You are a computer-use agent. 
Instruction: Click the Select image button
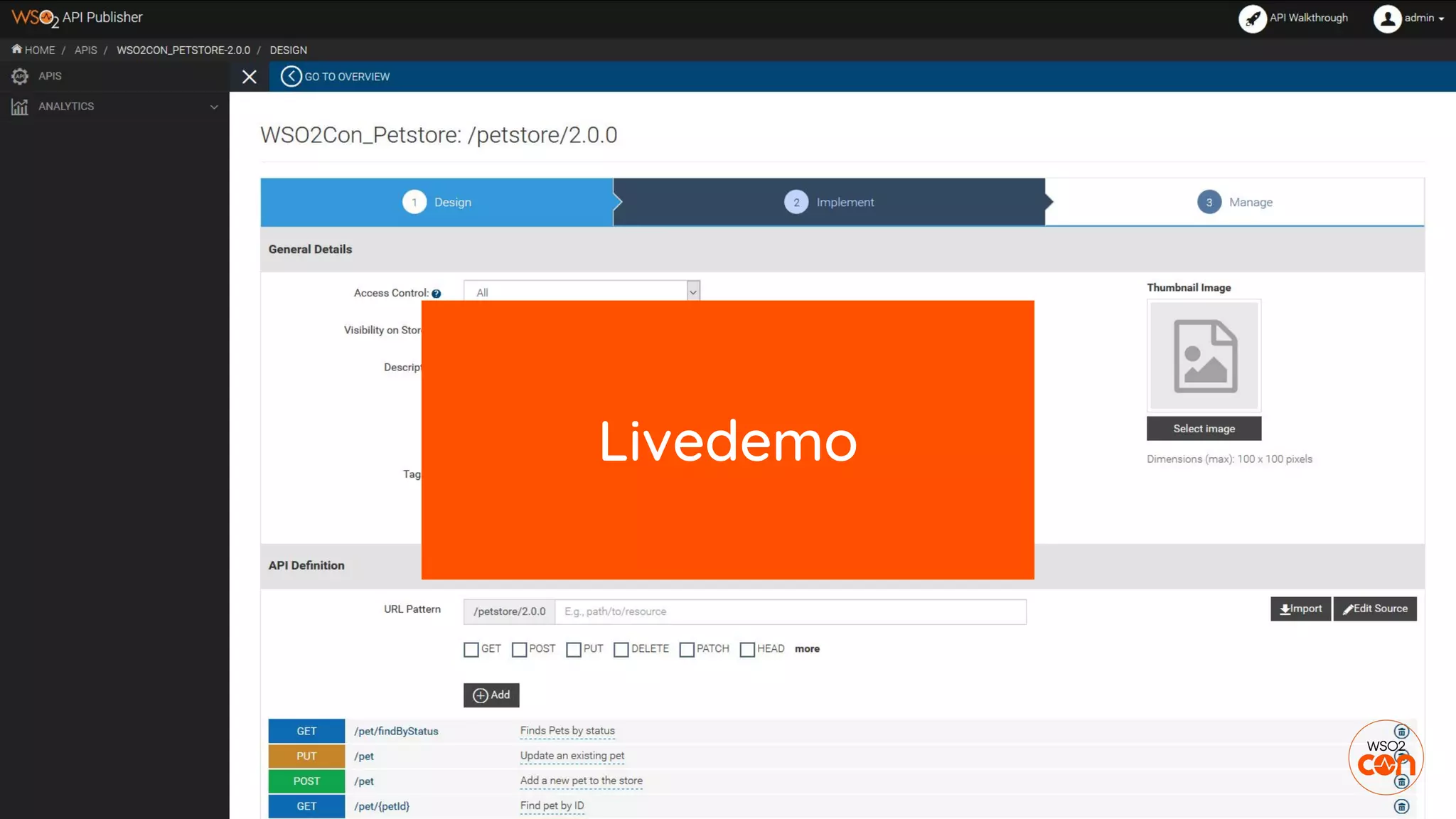(x=1204, y=429)
